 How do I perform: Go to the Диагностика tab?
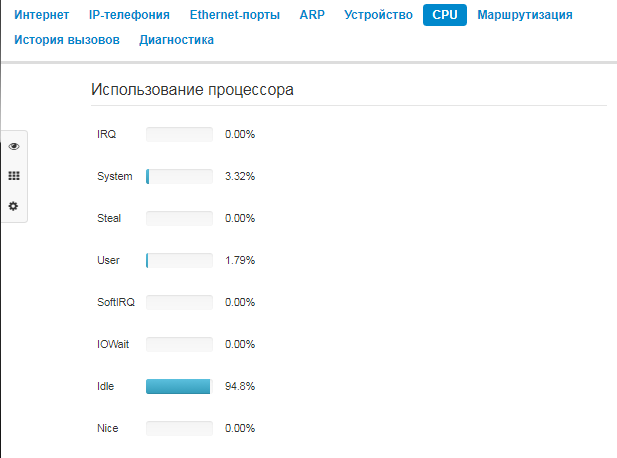click(x=177, y=40)
